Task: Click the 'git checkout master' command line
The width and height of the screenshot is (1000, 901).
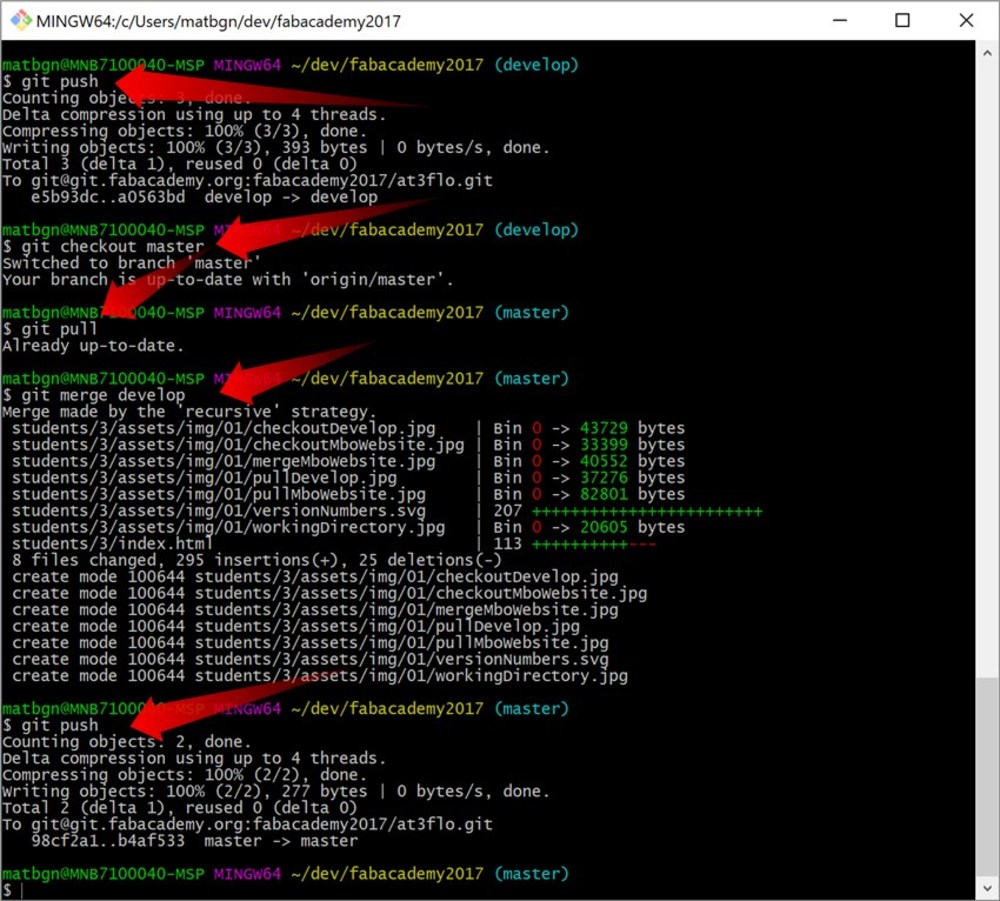Action: 103,247
